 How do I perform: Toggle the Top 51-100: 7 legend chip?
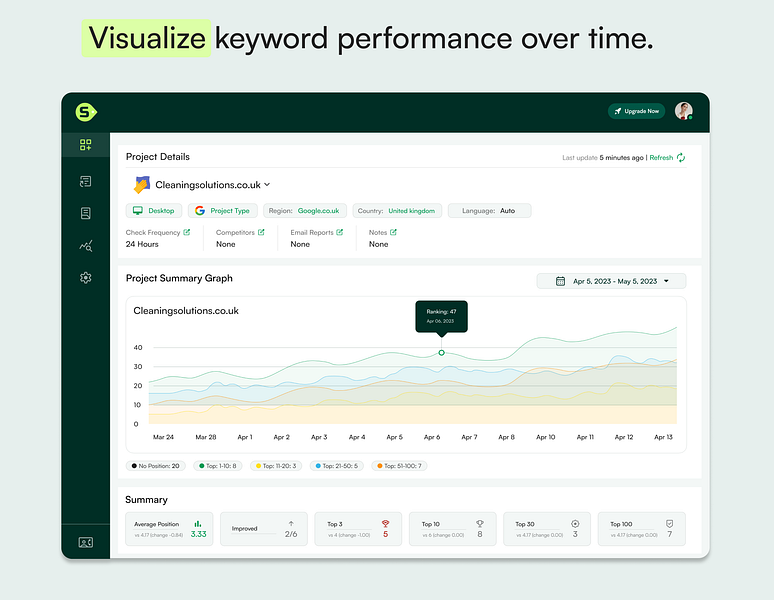[399, 466]
